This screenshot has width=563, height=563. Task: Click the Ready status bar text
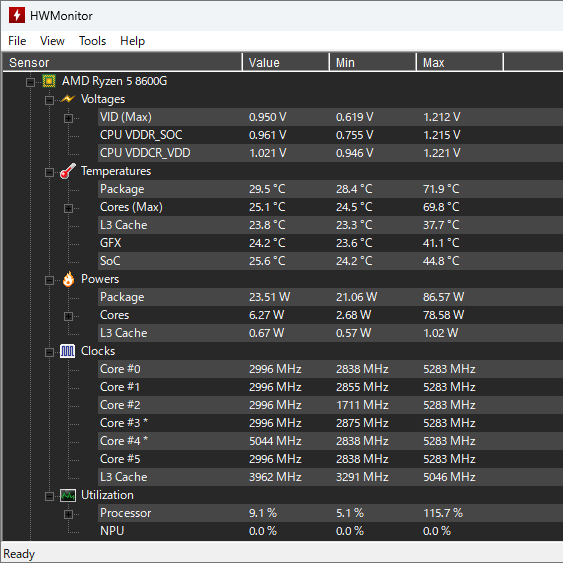pos(19,554)
